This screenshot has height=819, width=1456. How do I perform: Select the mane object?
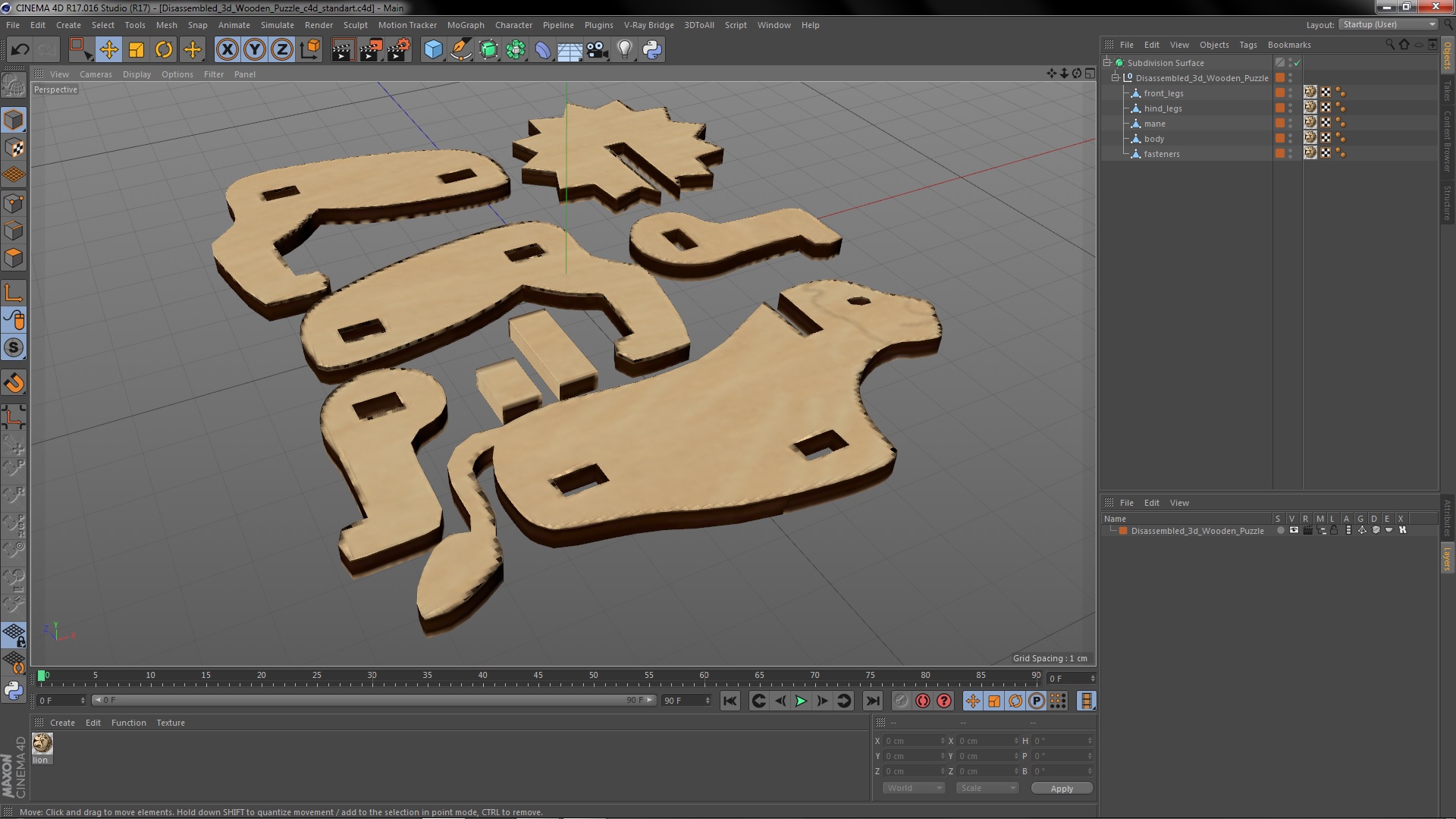1154,124
